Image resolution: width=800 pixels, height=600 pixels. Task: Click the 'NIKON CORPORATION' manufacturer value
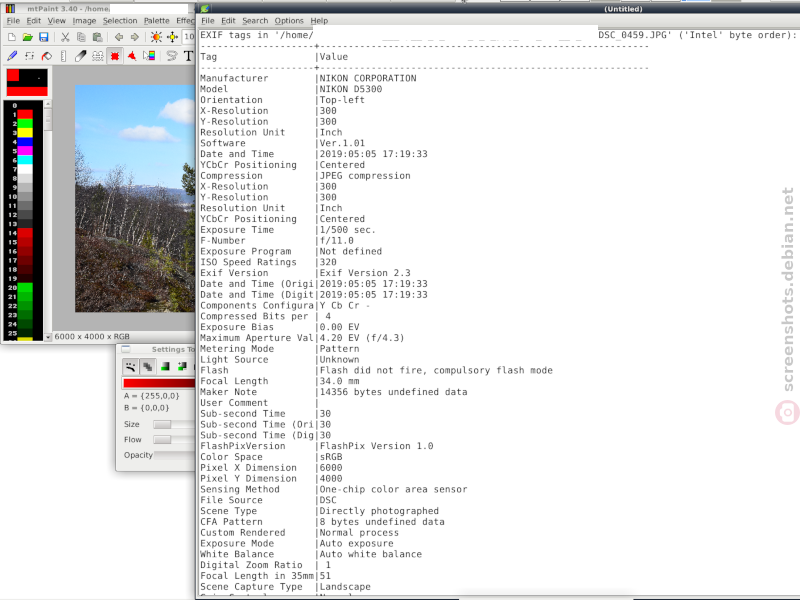[368, 79]
